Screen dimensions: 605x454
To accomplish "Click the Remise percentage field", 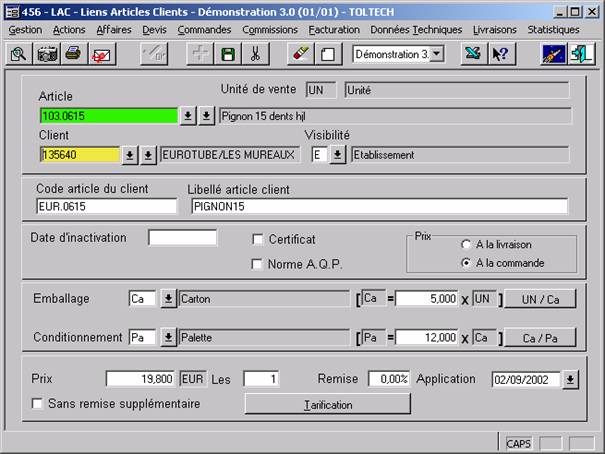I will [389, 379].
